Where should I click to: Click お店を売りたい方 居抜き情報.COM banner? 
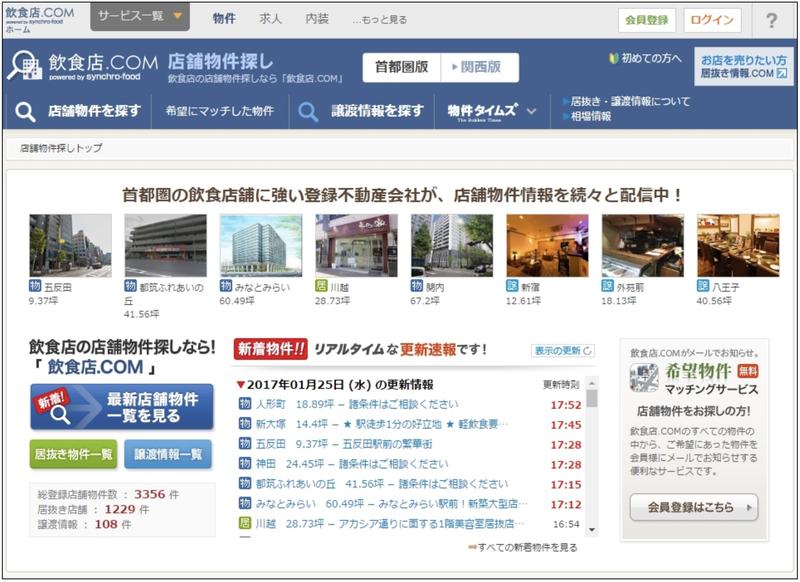[x=744, y=66]
